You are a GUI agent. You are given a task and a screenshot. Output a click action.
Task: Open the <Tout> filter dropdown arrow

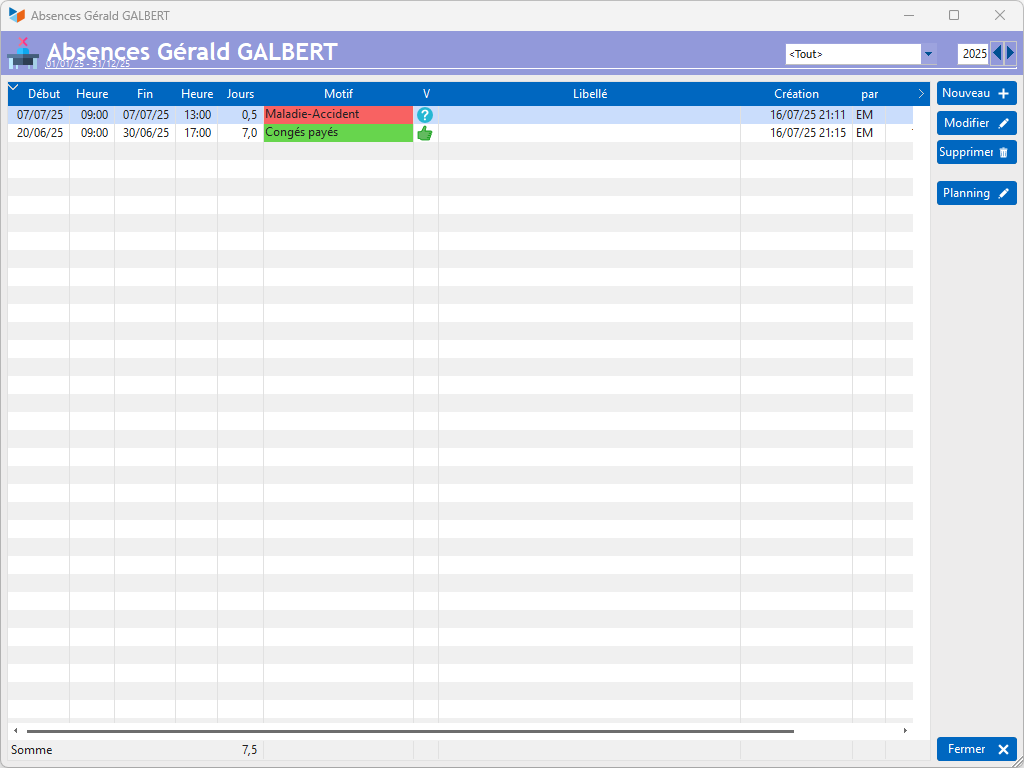[929, 54]
